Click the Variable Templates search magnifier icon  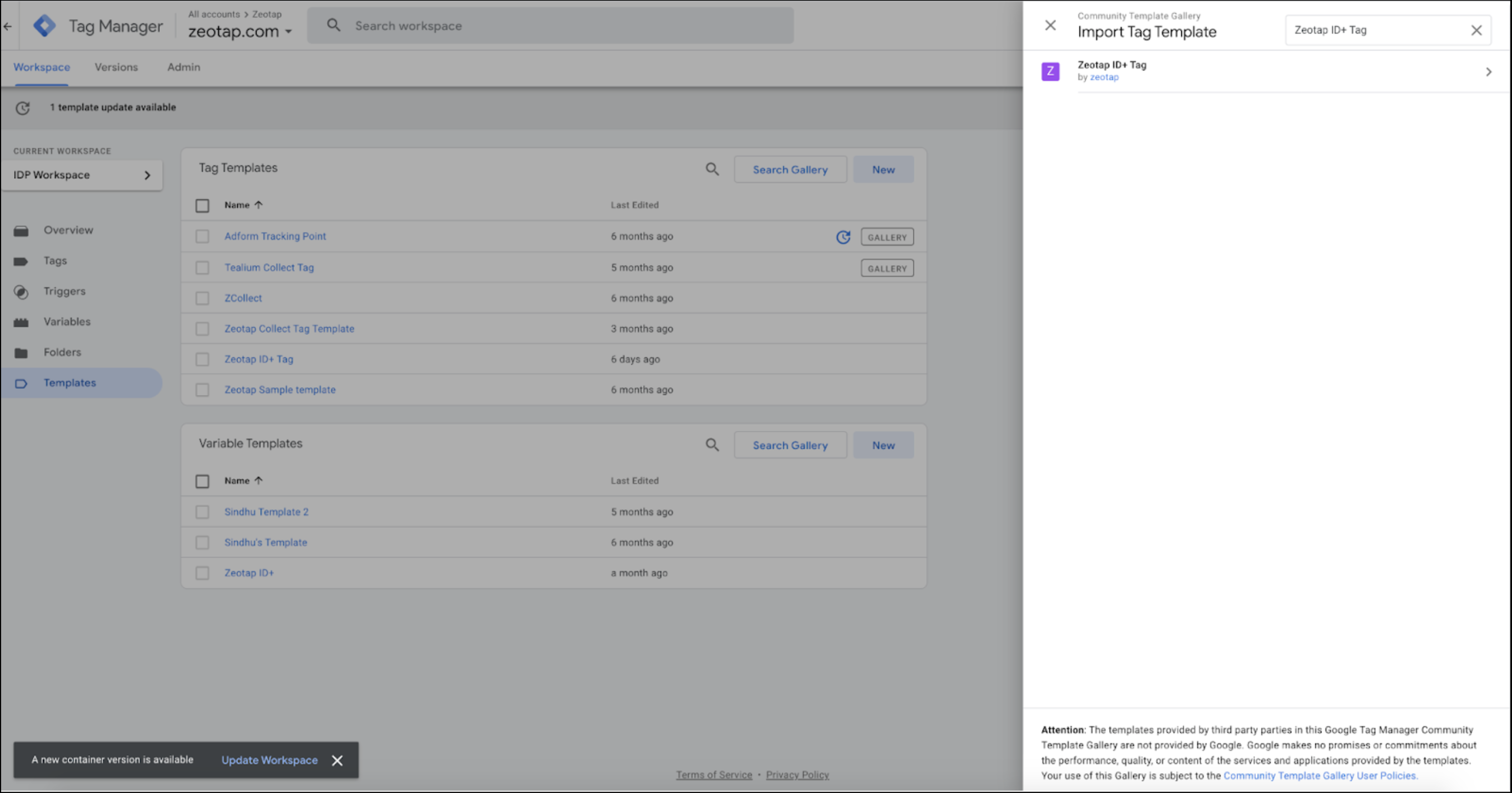click(x=712, y=445)
